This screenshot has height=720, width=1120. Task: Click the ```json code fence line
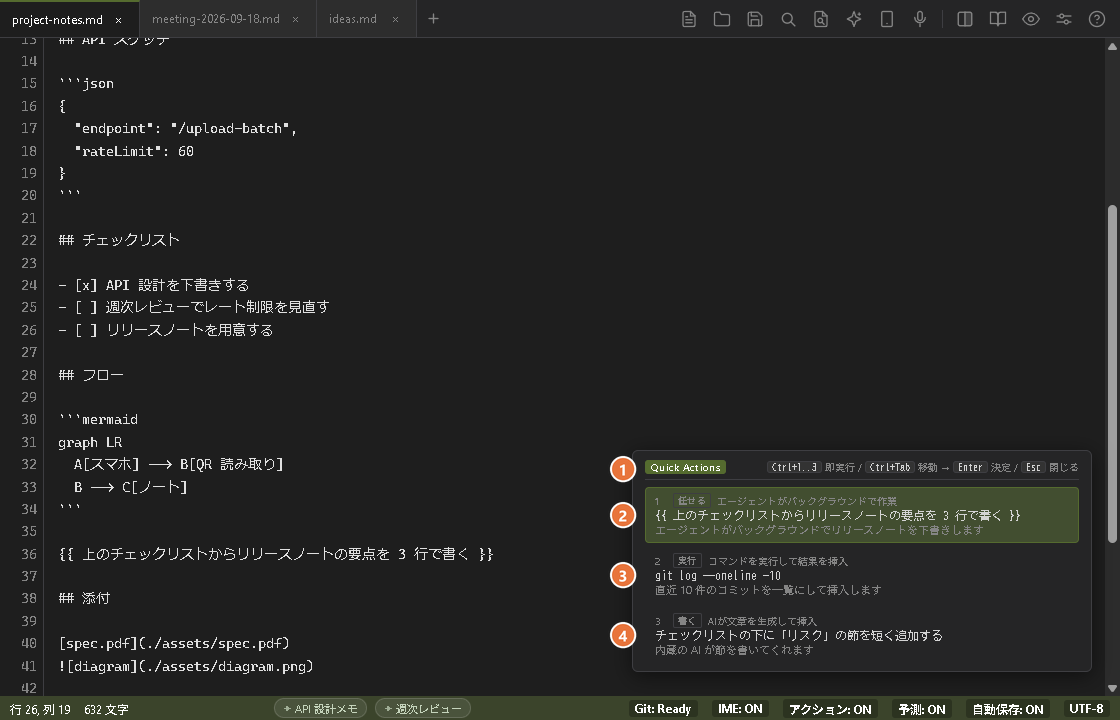86,84
